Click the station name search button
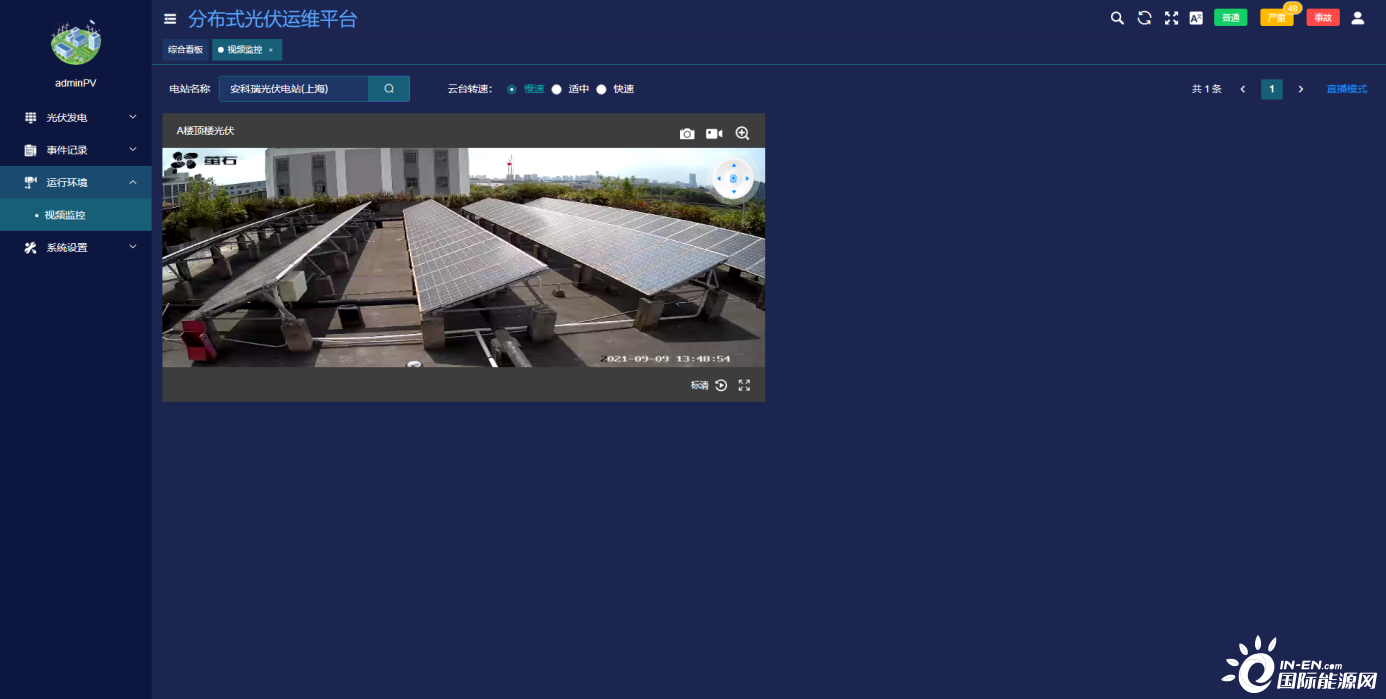1386x699 pixels. [x=389, y=89]
